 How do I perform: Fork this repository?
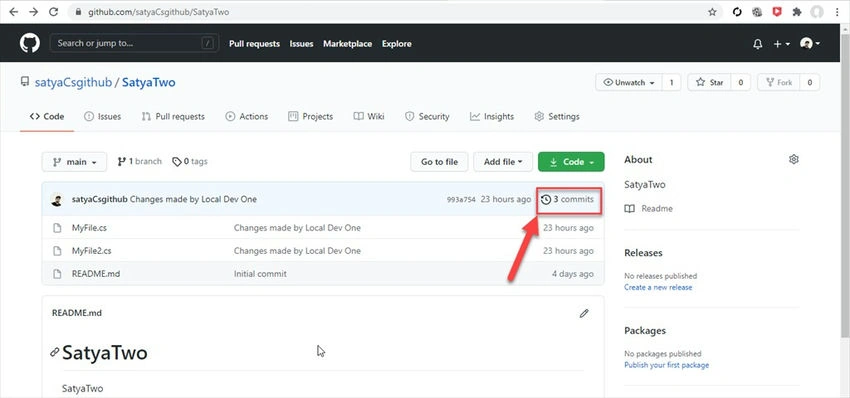click(778, 82)
